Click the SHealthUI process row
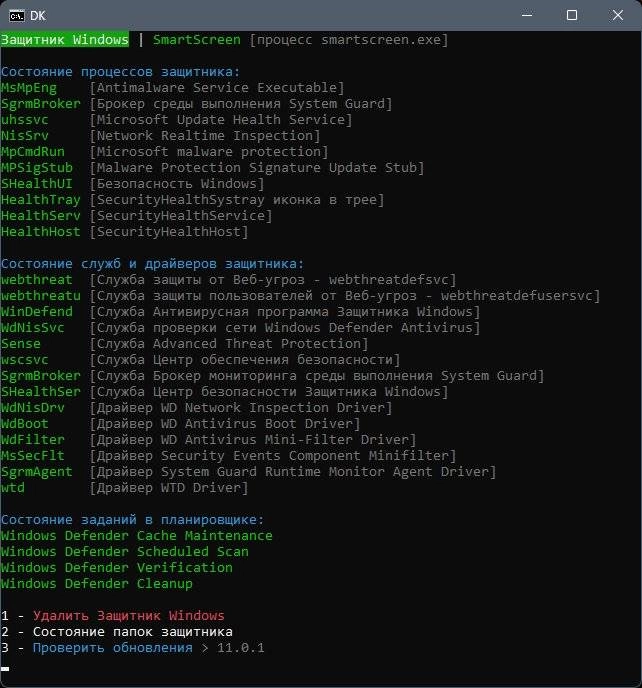The height and width of the screenshot is (688, 642). (x=133, y=184)
